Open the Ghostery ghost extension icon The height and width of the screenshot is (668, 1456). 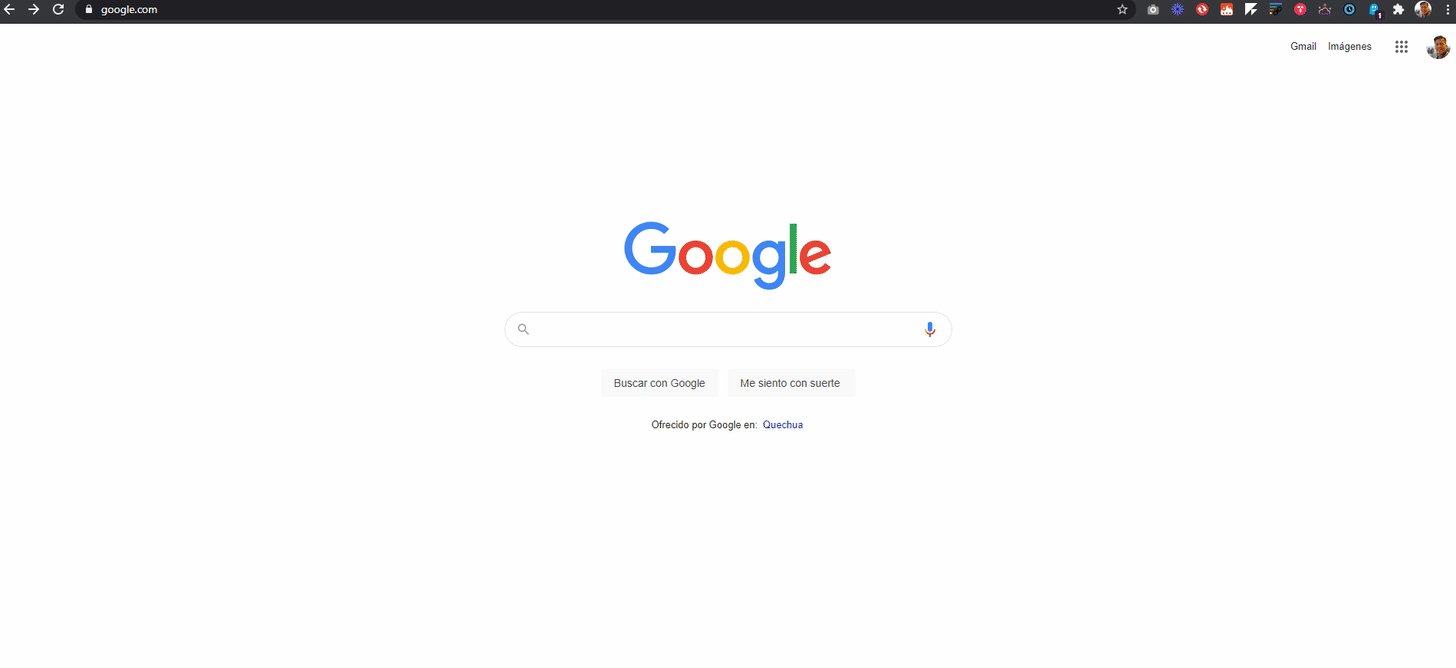(1375, 9)
